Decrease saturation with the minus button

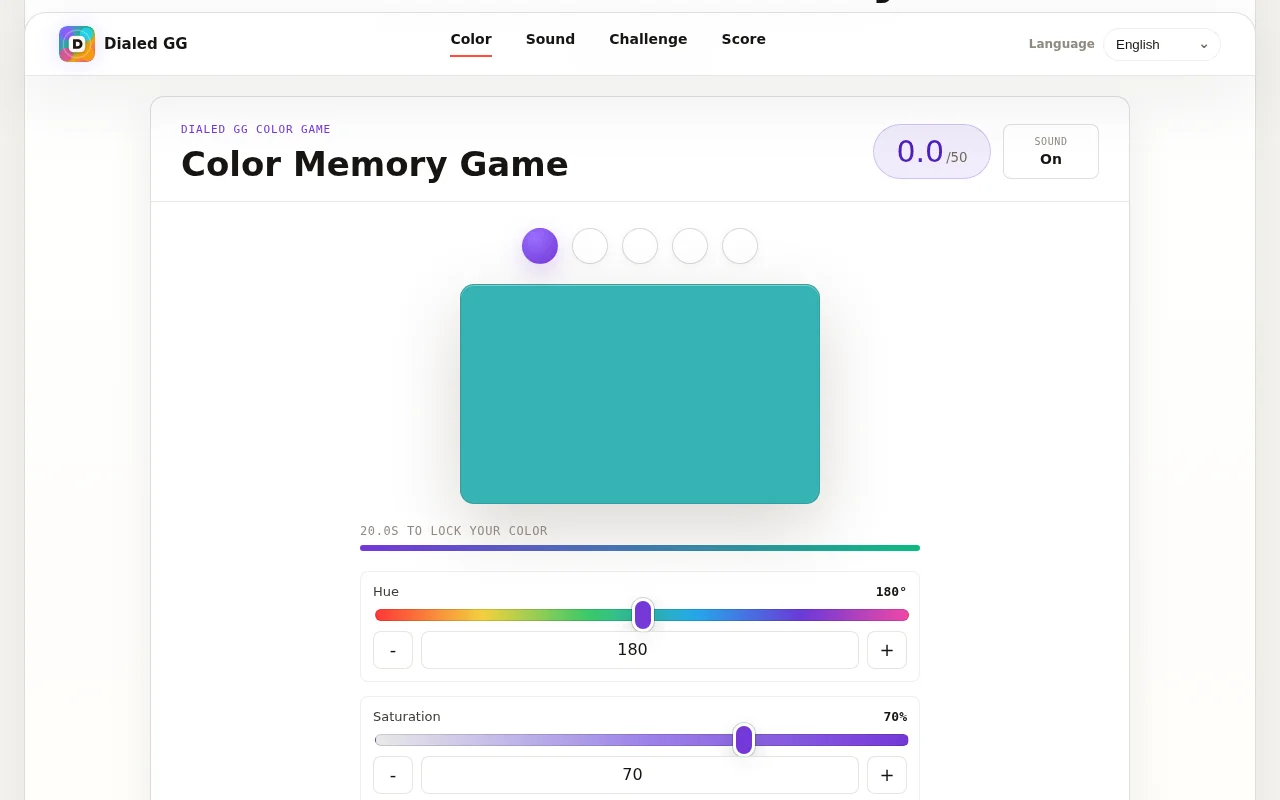point(393,775)
